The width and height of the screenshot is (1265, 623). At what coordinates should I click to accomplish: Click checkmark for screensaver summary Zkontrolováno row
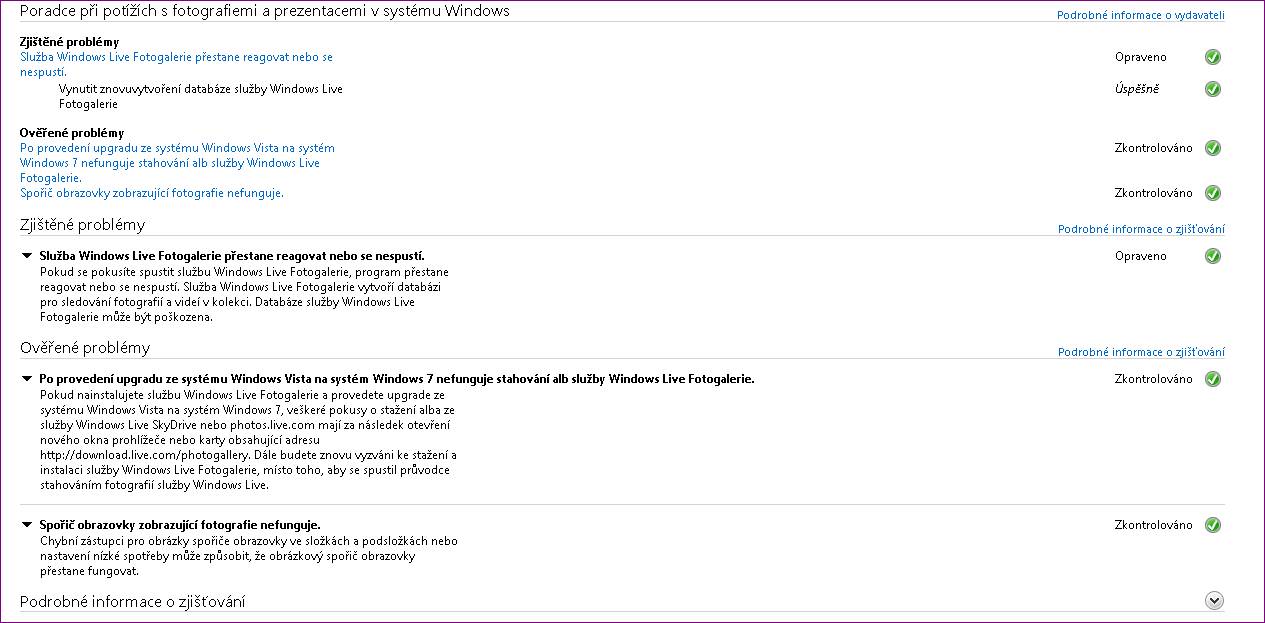pyautogui.click(x=1213, y=193)
